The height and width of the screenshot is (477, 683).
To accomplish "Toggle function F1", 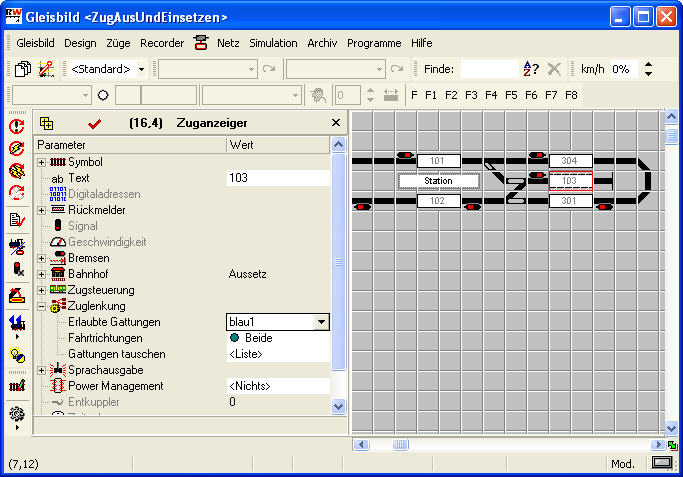I will (x=431, y=95).
